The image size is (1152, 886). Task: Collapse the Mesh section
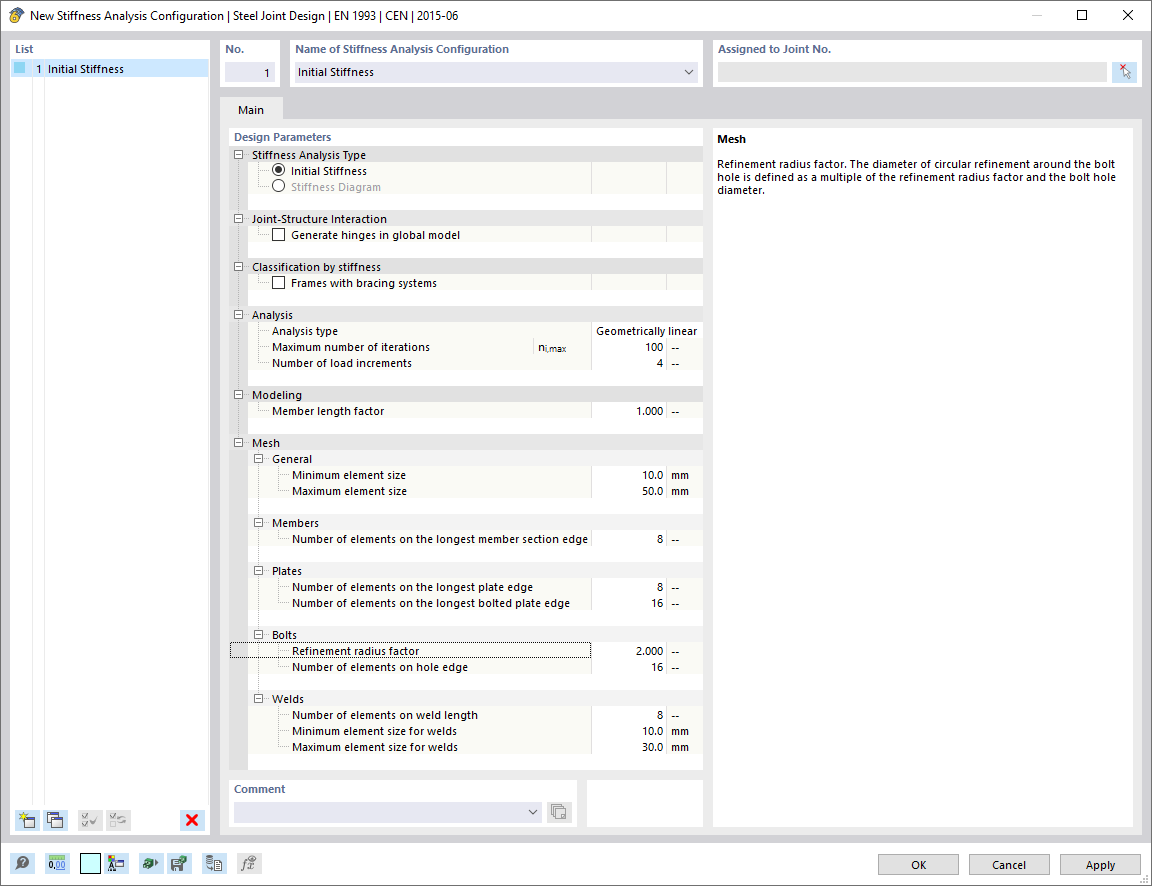click(x=239, y=442)
